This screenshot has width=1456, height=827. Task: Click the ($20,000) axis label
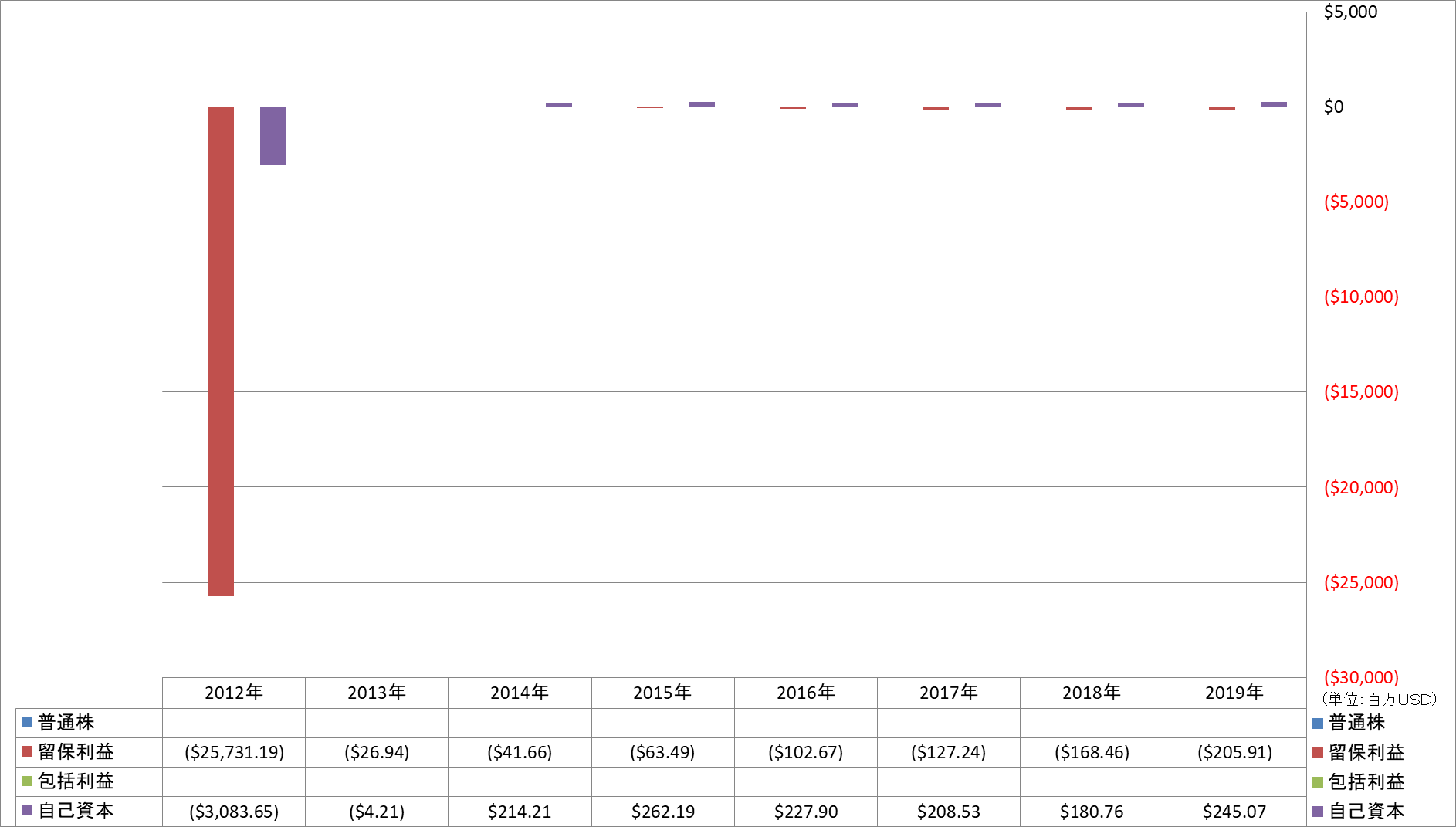tap(1361, 487)
